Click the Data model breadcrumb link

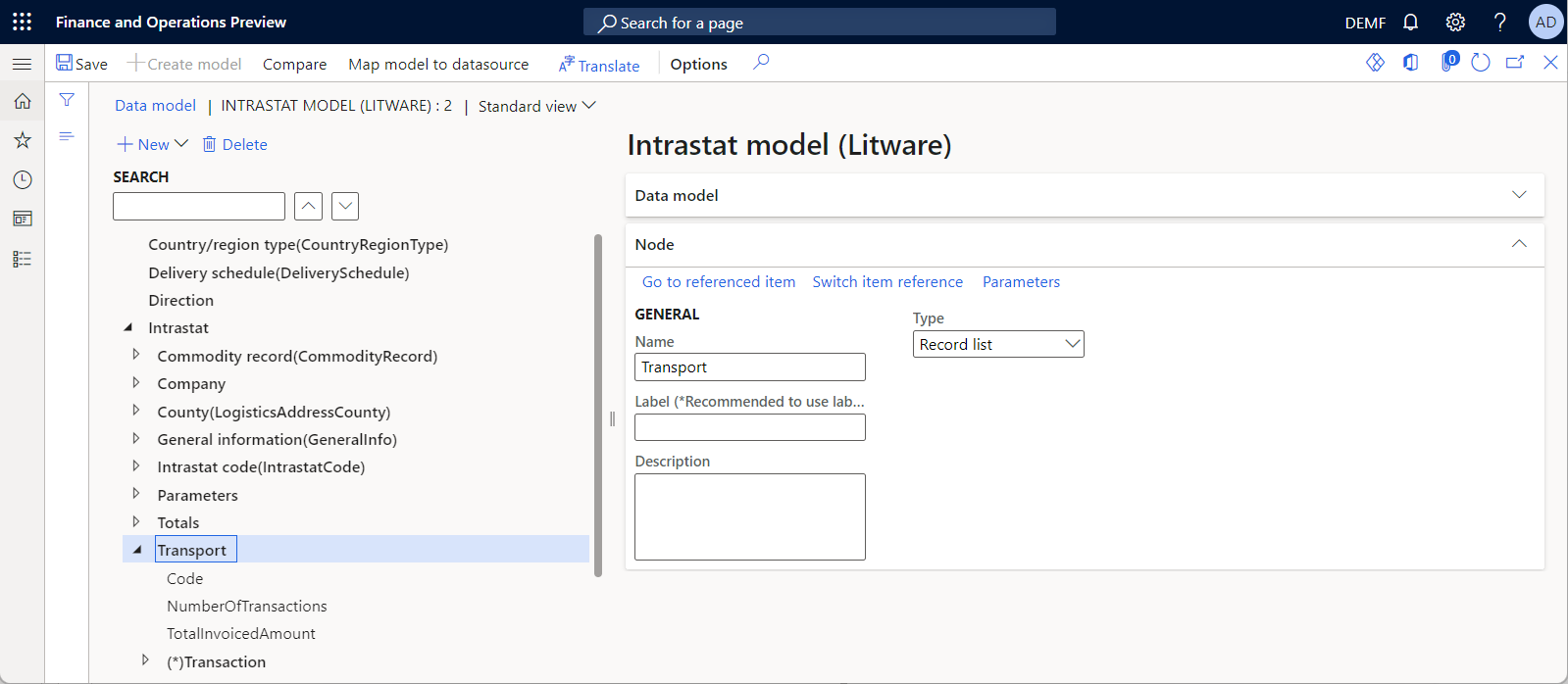point(155,105)
